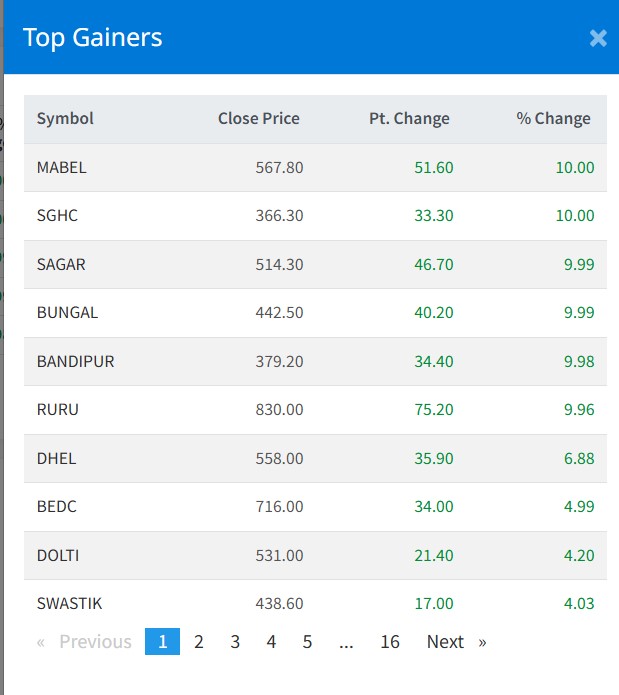619x695 pixels.
Task: Click the DHEL stock entry
Action: (56, 459)
